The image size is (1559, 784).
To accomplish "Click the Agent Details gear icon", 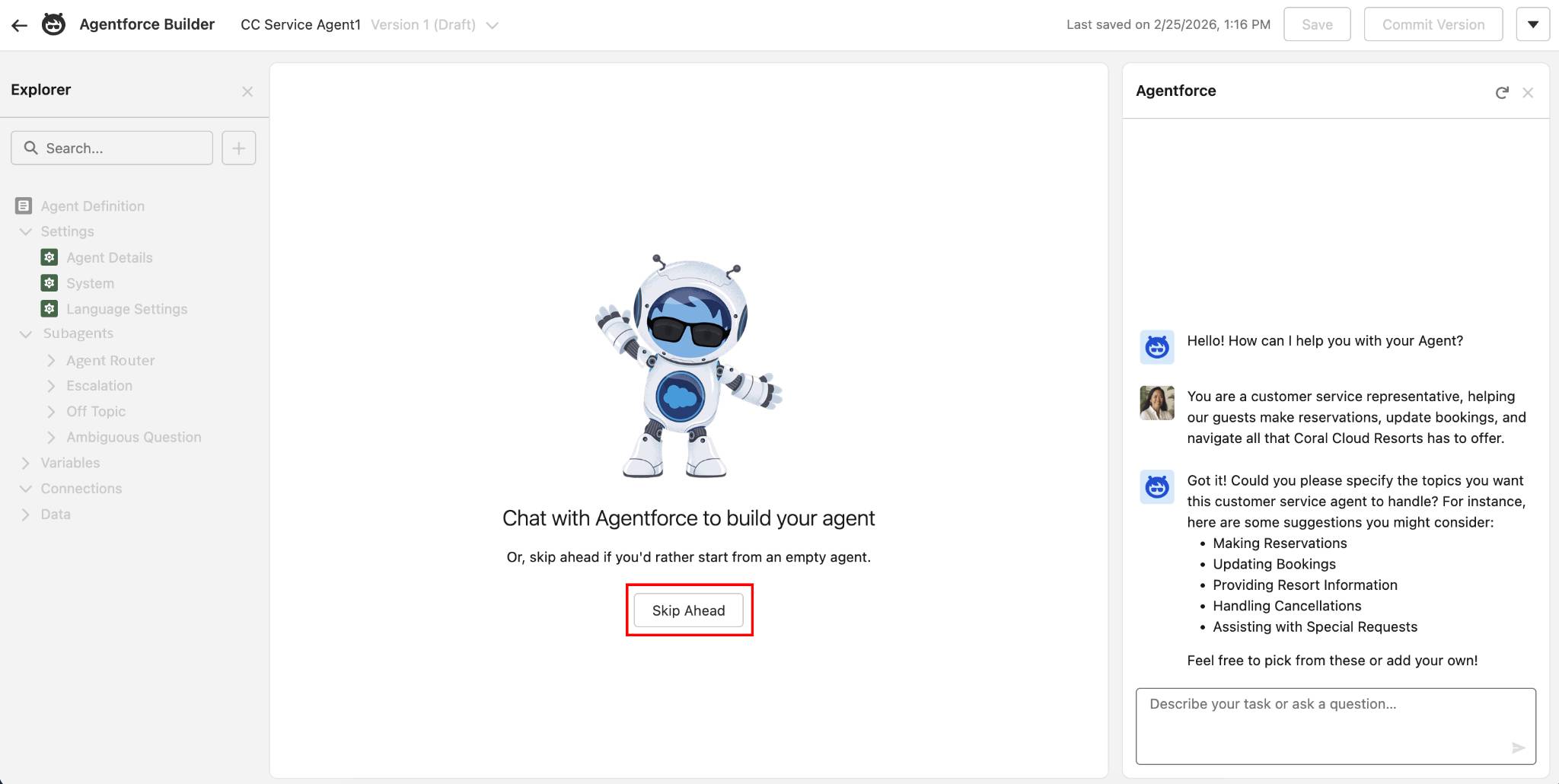I will 49,257.
